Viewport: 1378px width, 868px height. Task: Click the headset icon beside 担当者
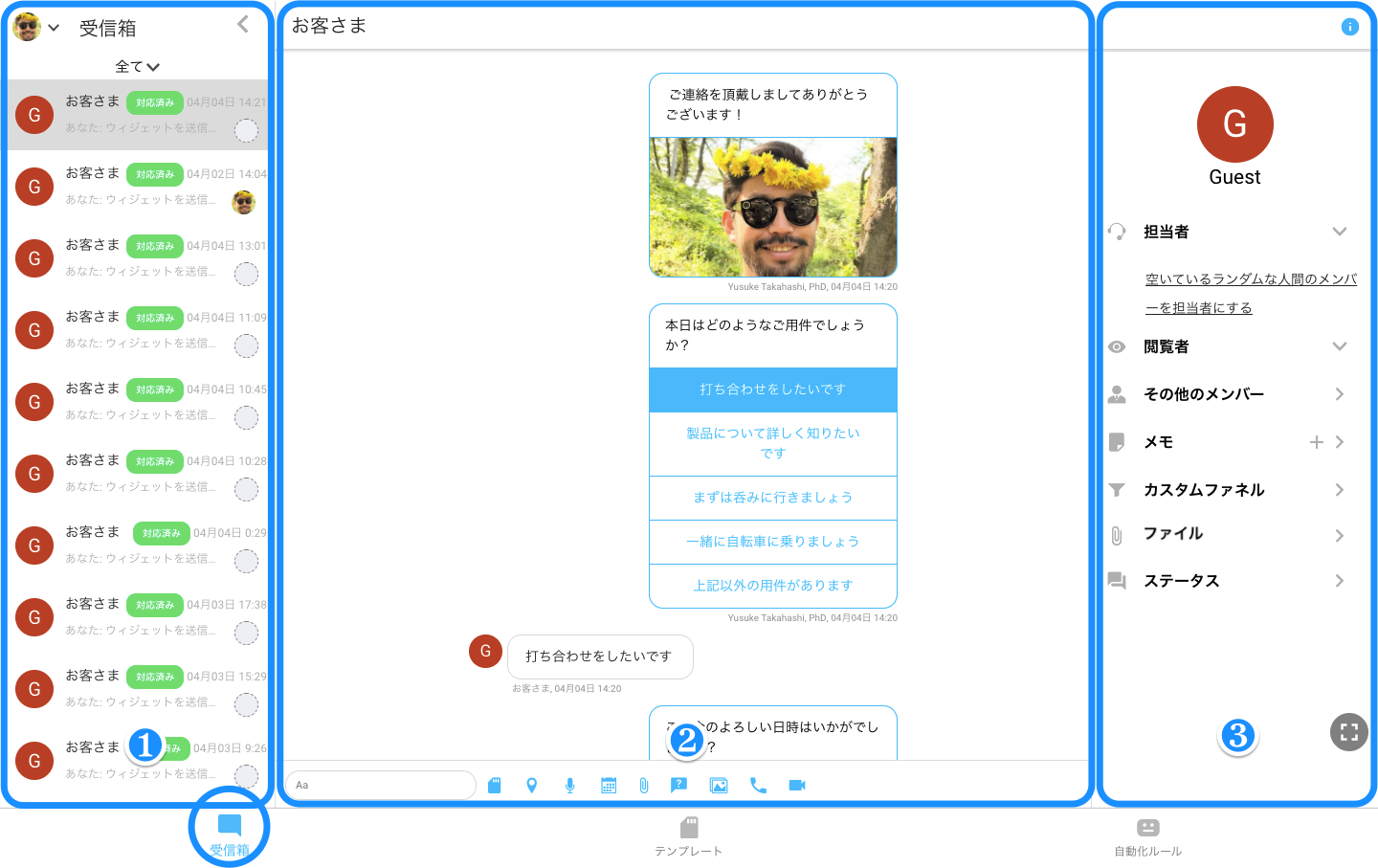coord(1117,232)
